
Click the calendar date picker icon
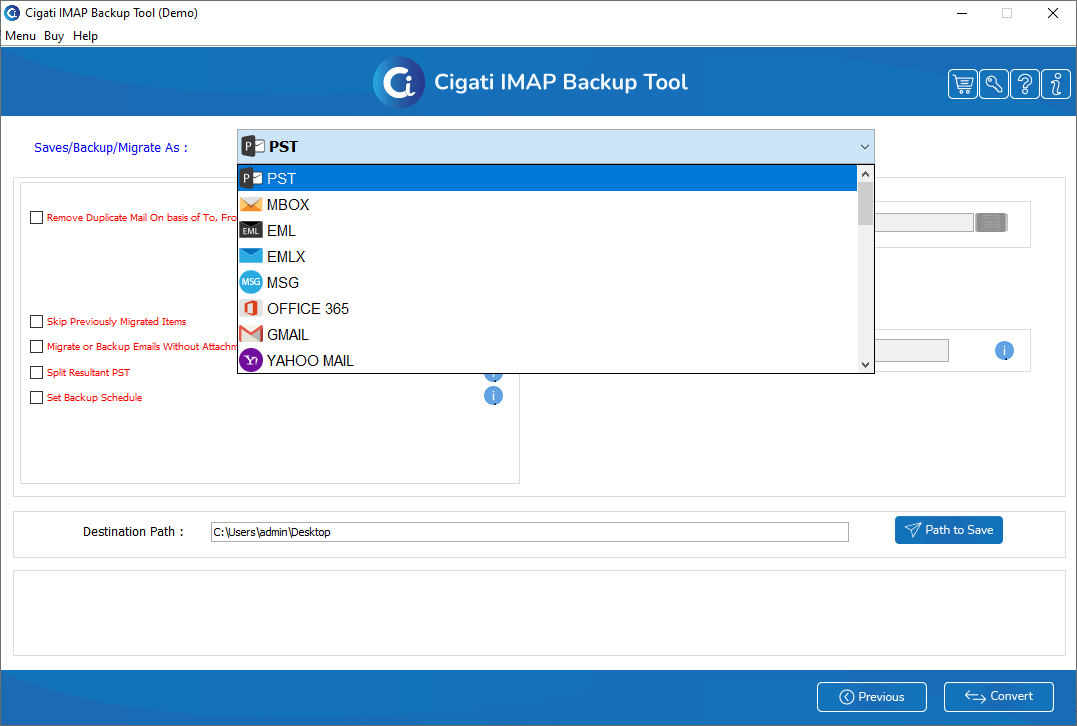coord(991,223)
